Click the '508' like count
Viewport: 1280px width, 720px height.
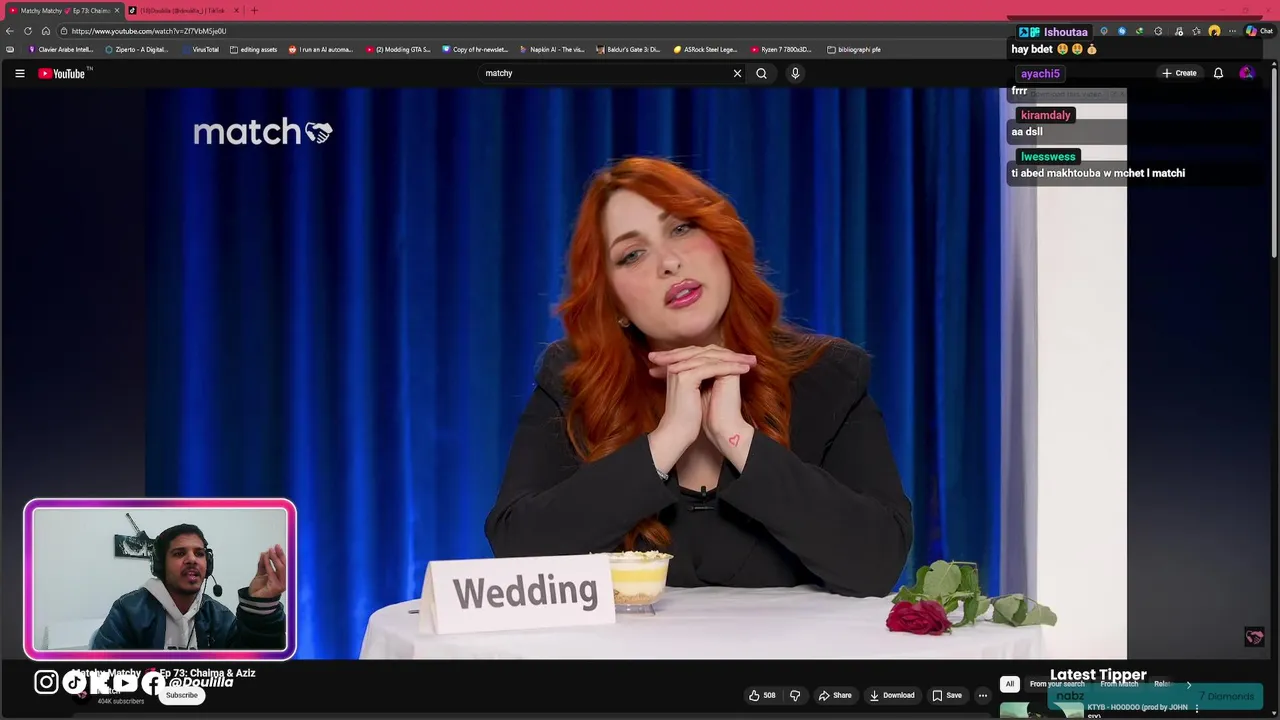click(x=769, y=695)
